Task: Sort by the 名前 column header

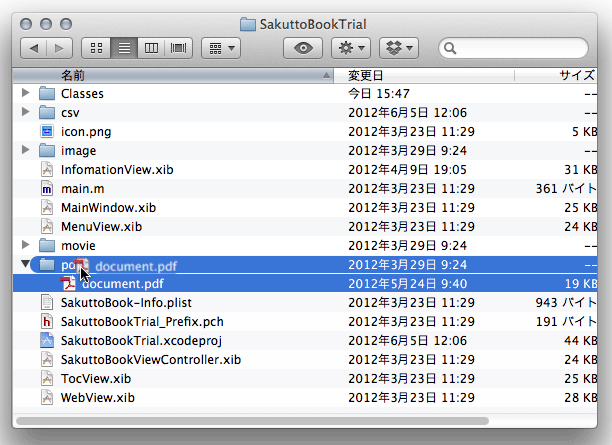Action: [173, 75]
